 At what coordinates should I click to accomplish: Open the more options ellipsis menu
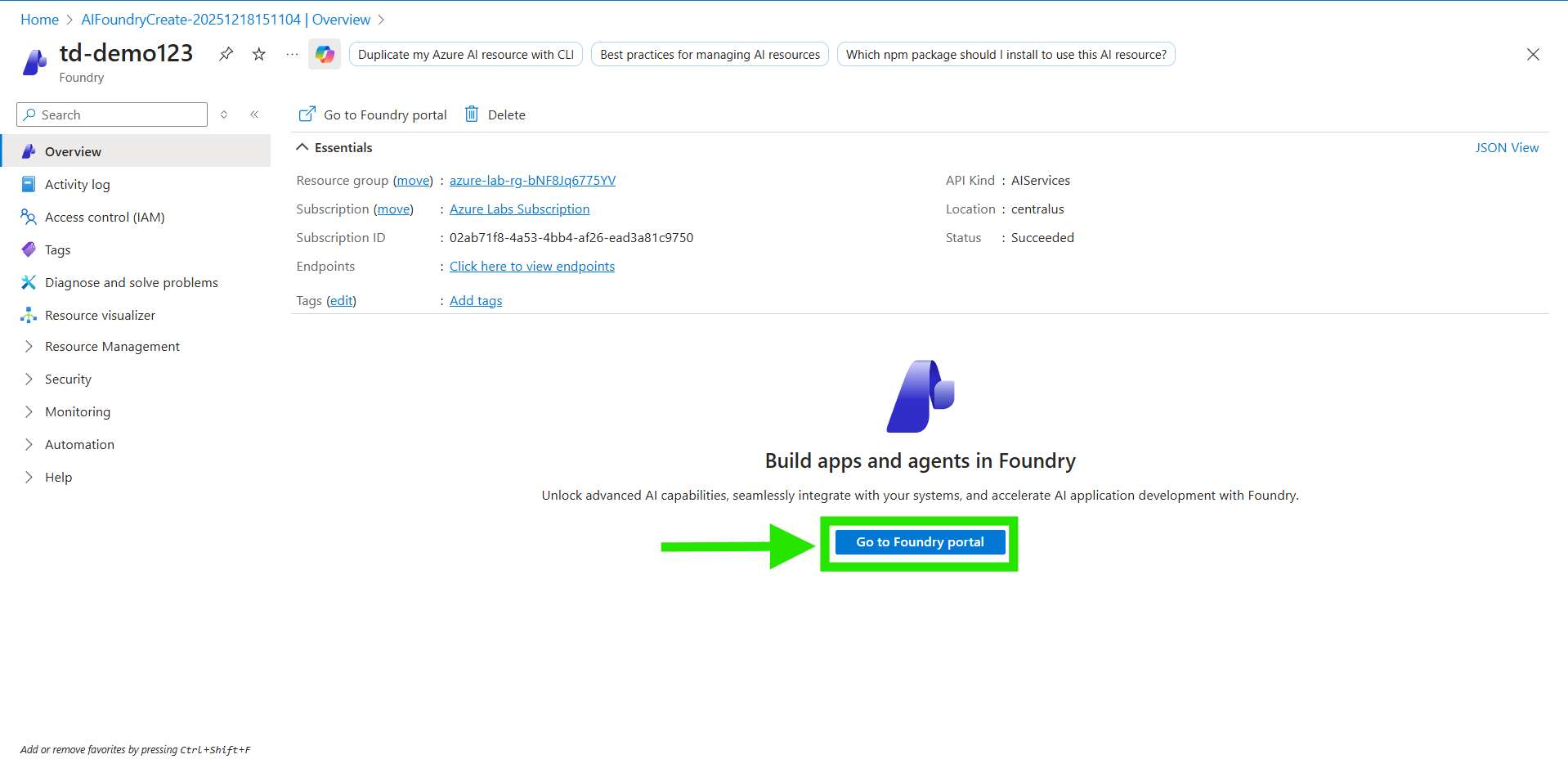pyautogui.click(x=292, y=54)
